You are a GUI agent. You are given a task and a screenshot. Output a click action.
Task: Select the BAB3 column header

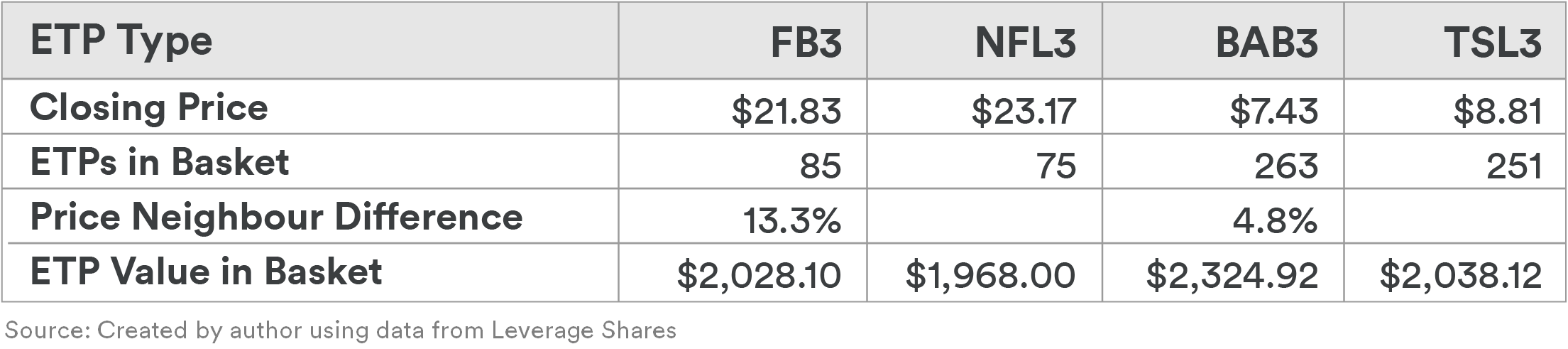pyautogui.click(x=1223, y=41)
